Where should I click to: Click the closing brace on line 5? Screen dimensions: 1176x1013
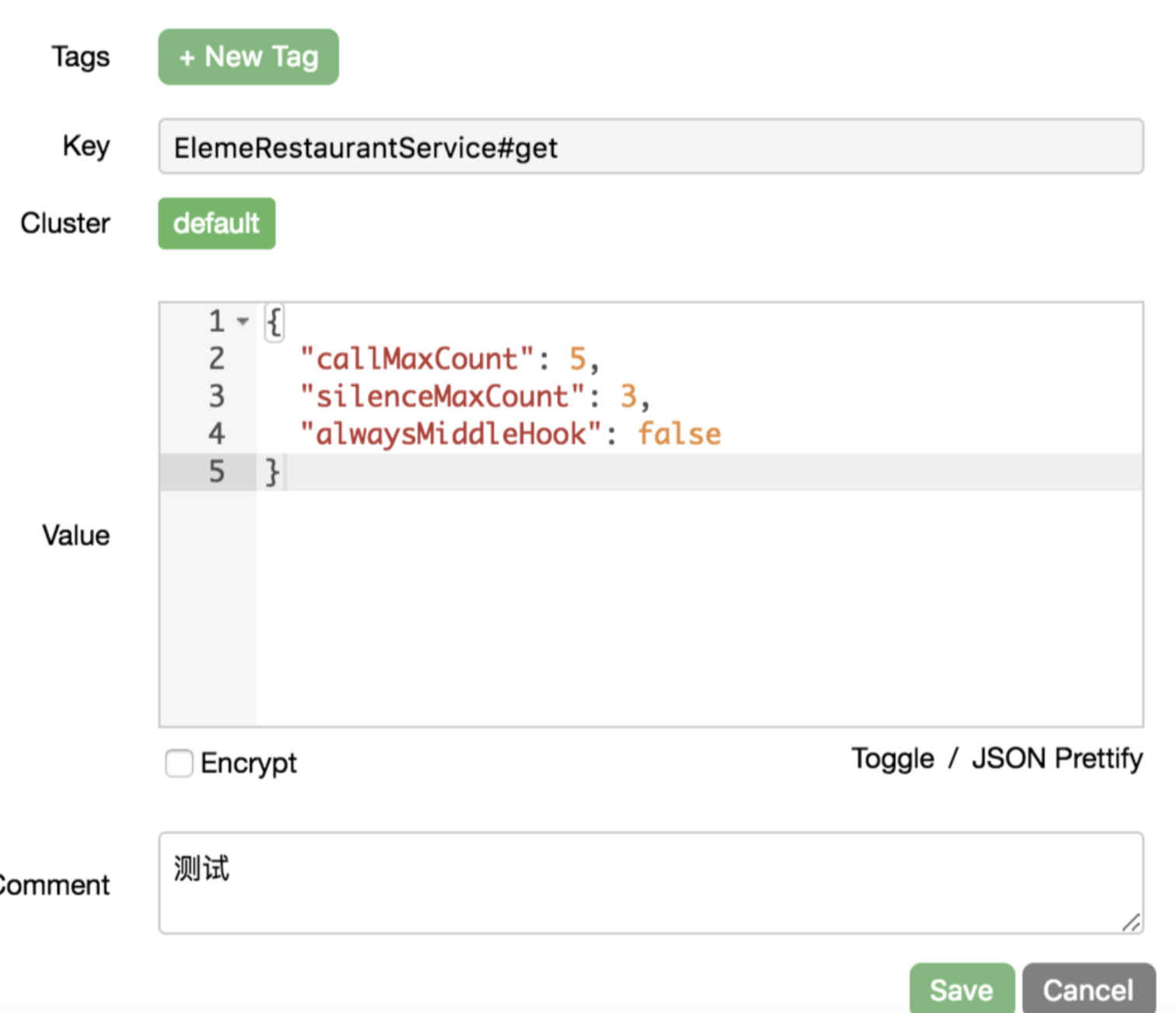(x=272, y=471)
